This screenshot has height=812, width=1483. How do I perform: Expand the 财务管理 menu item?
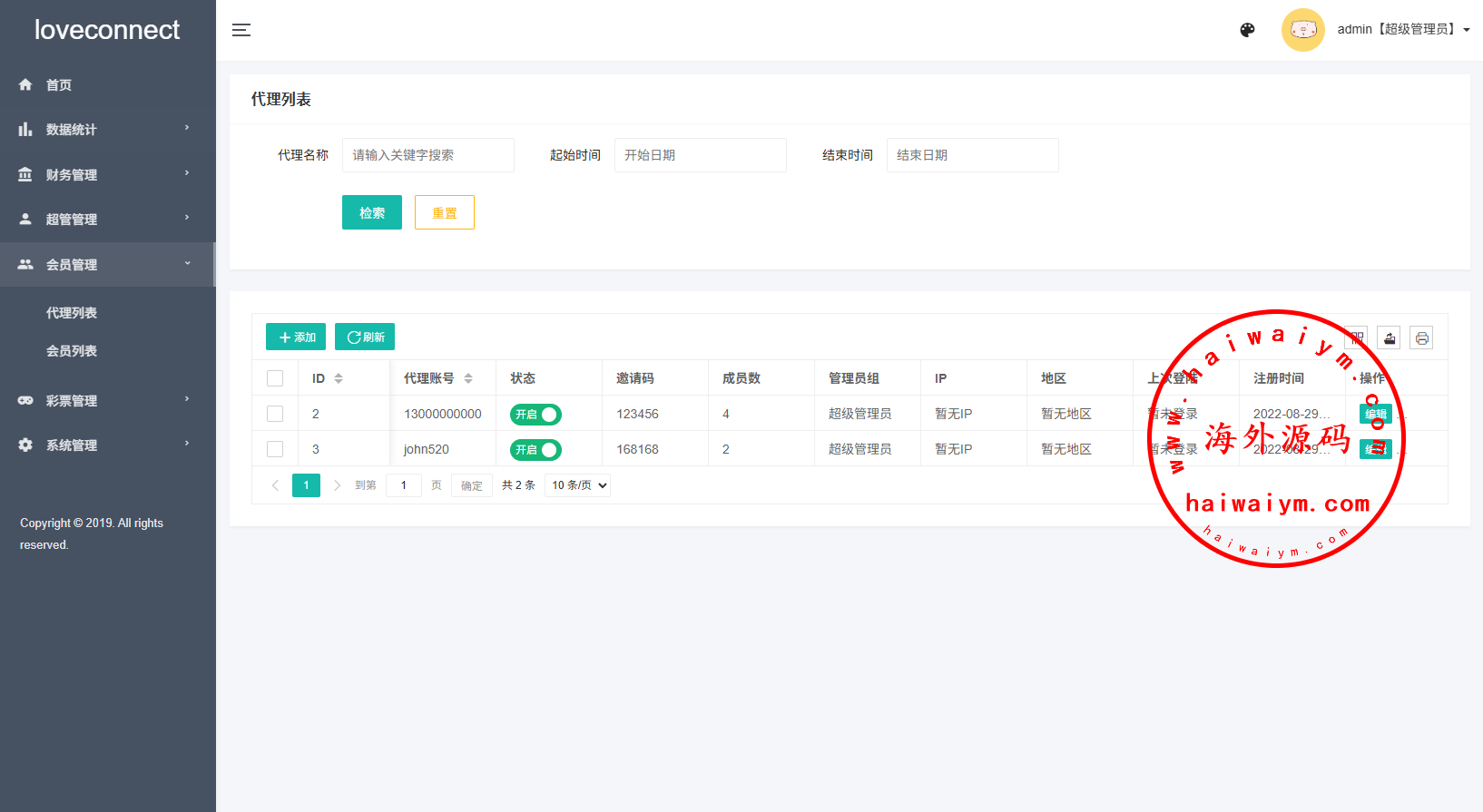tap(107, 174)
